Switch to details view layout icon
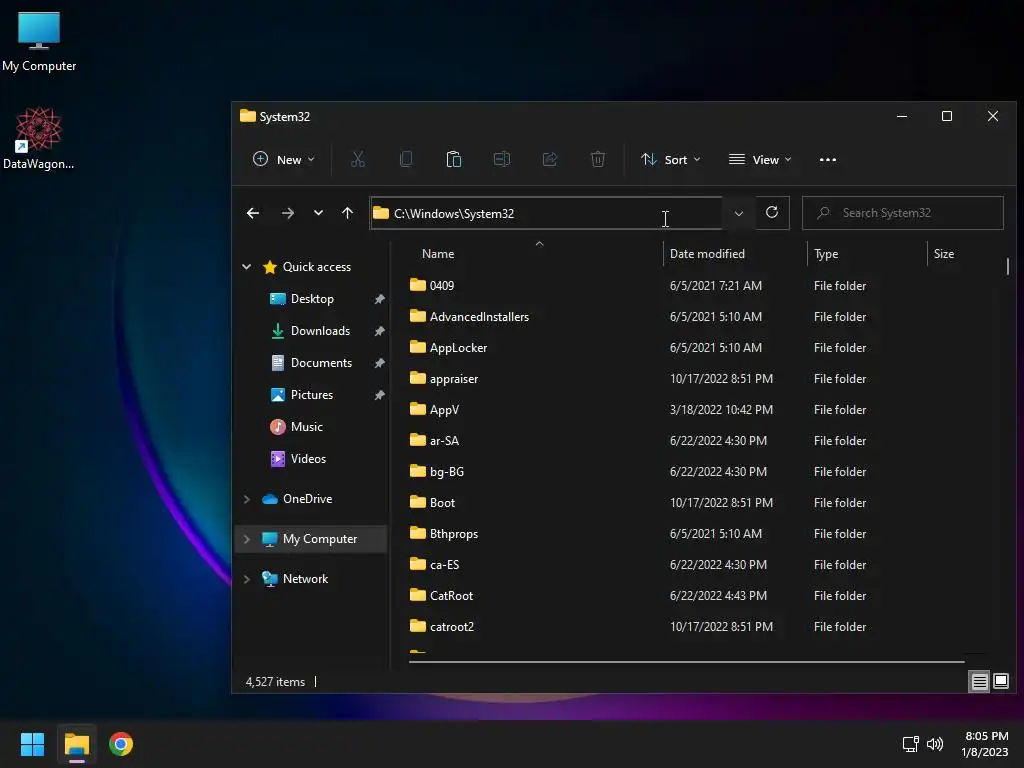Viewport: 1024px width, 768px height. point(980,681)
